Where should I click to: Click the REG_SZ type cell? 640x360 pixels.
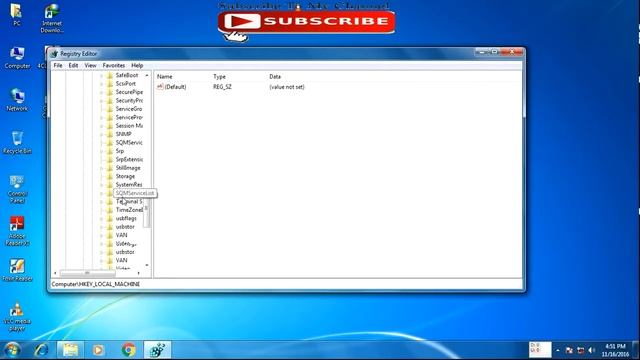click(222, 87)
